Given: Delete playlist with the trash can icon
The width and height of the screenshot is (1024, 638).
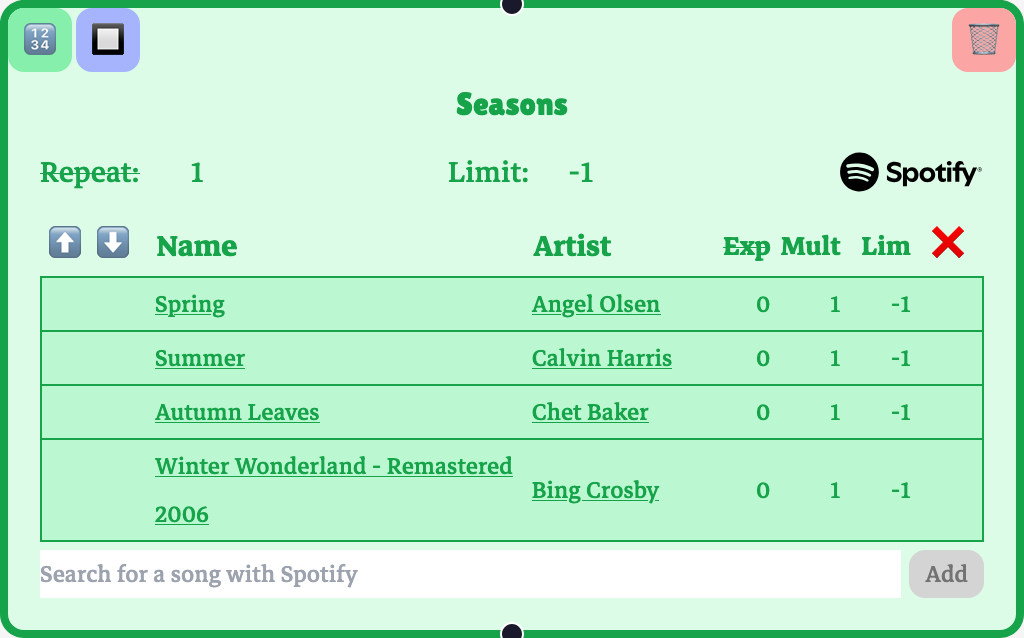Looking at the screenshot, I should [x=984, y=40].
